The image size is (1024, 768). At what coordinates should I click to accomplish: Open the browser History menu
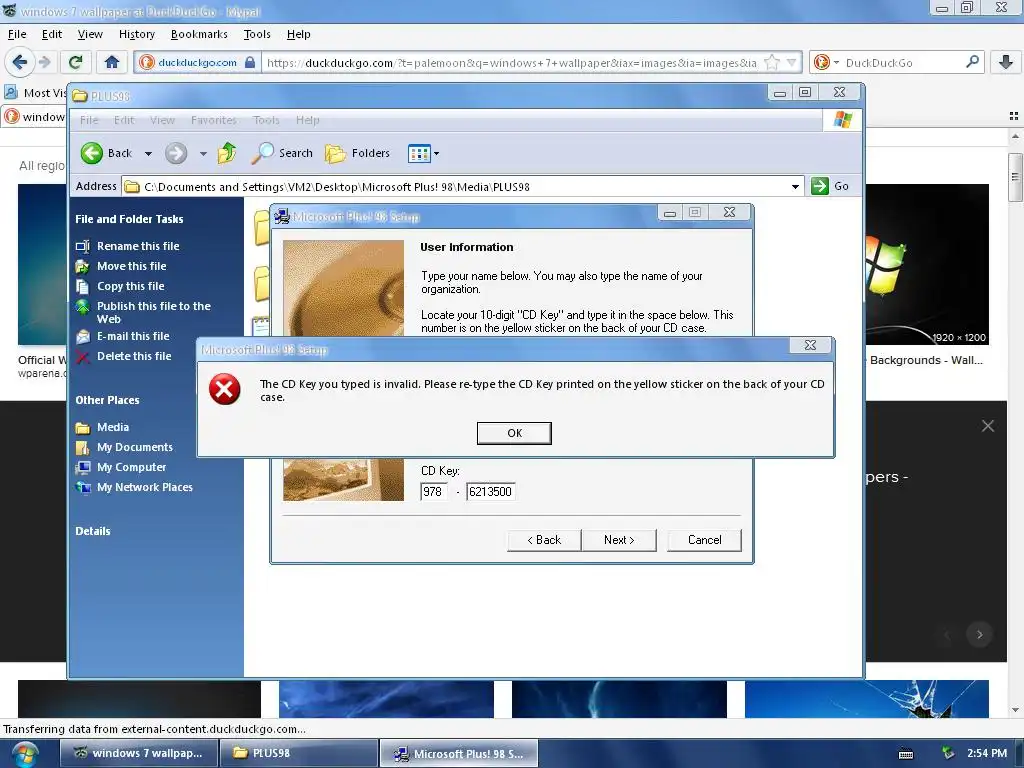tap(136, 34)
